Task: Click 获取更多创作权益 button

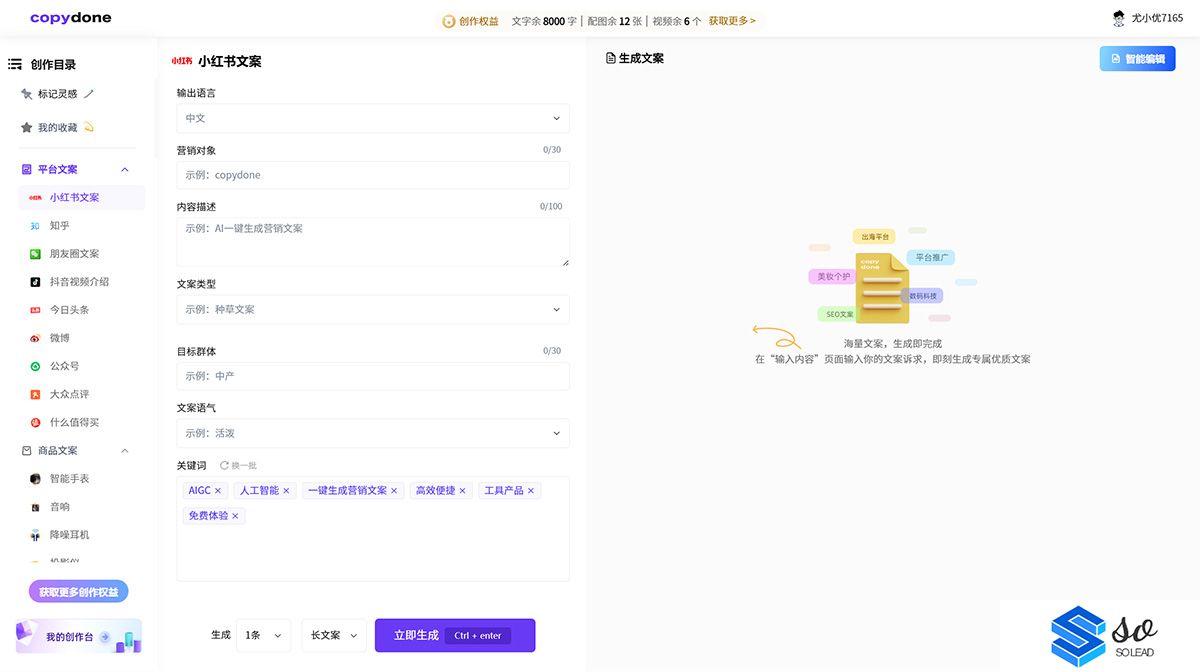Action: point(79,592)
